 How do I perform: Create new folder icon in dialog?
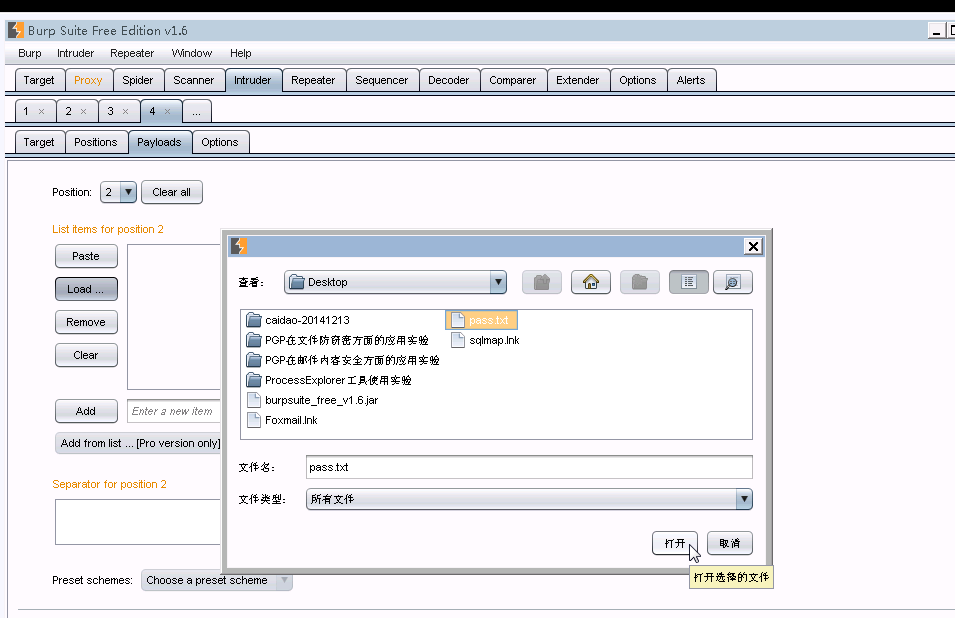640,282
